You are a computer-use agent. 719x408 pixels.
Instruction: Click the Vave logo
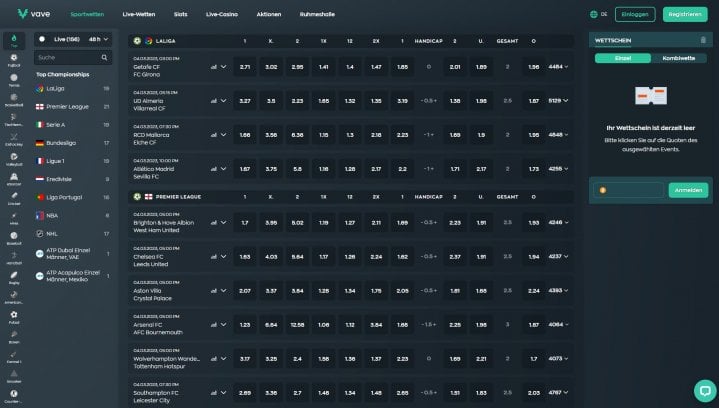pos(33,14)
